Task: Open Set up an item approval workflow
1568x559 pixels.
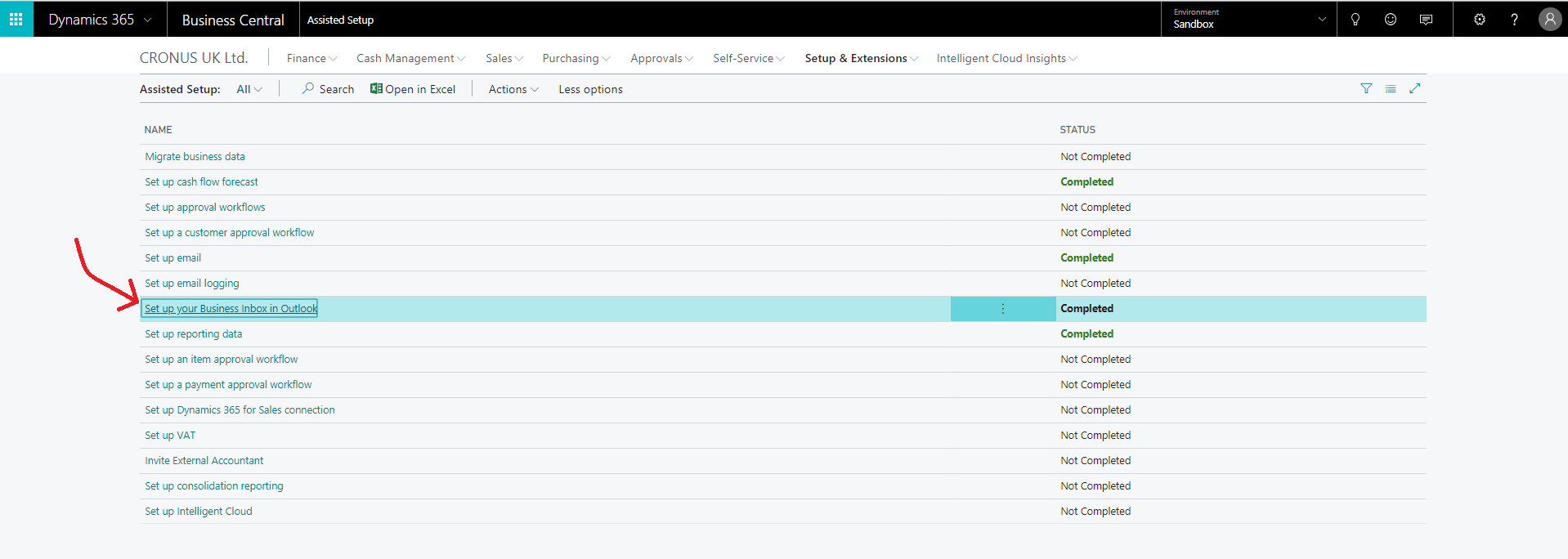Action: (x=222, y=360)
